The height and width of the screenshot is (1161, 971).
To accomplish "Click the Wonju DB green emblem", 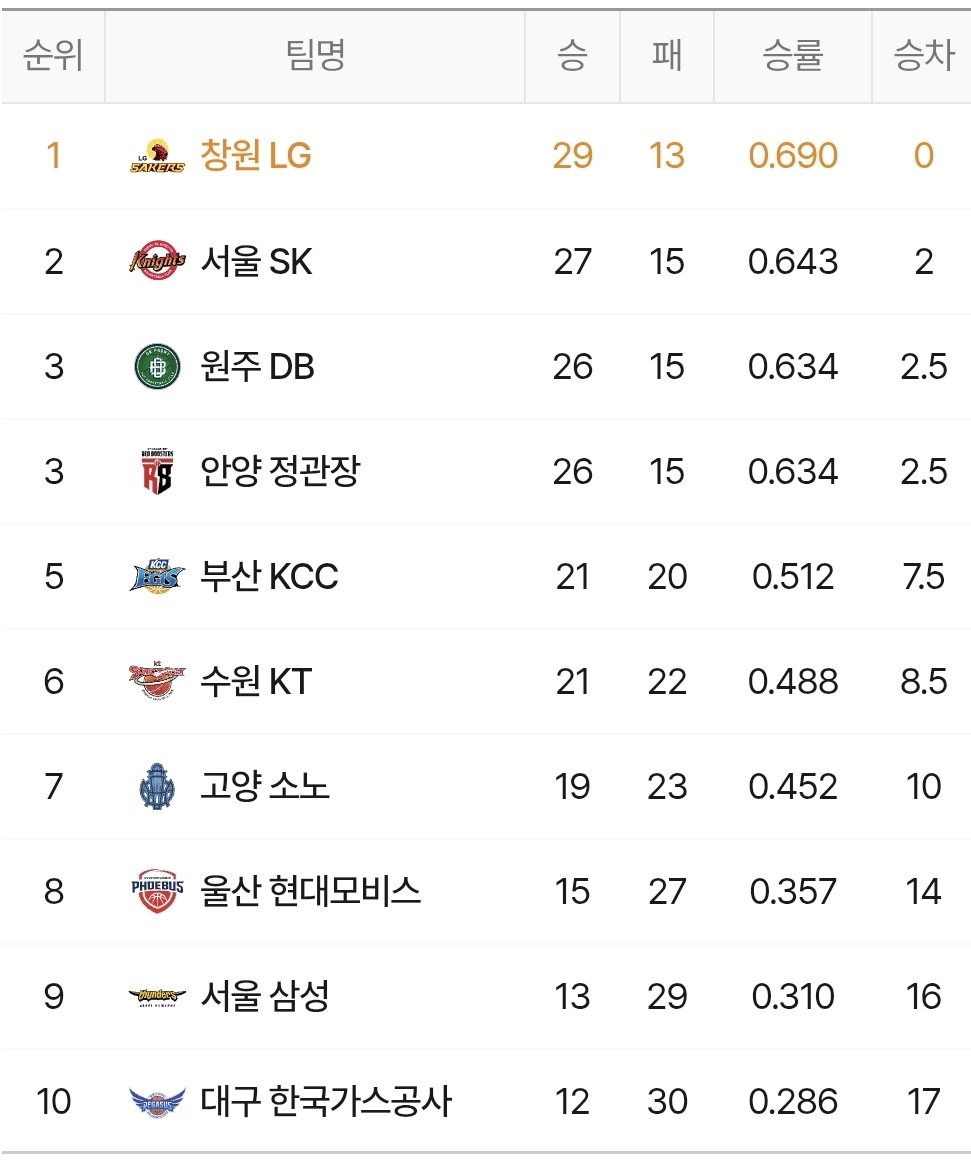I will pyautogui.click(x=157, y=367).
